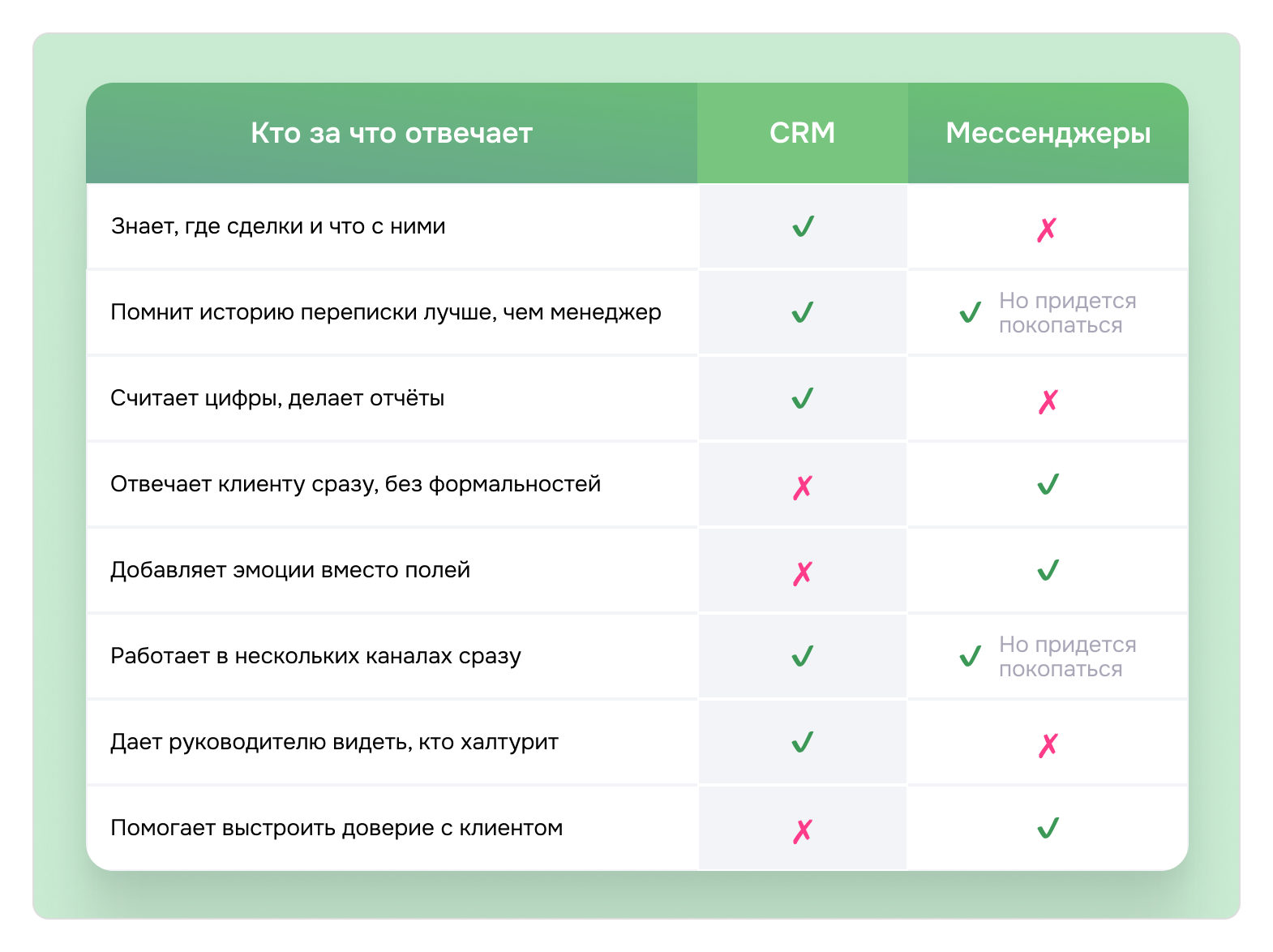This screenshot has height=952, width=1273.
Task: Click Мессенджеры red cross in 'Считает цифры' row
Action: click(1048, 401)
